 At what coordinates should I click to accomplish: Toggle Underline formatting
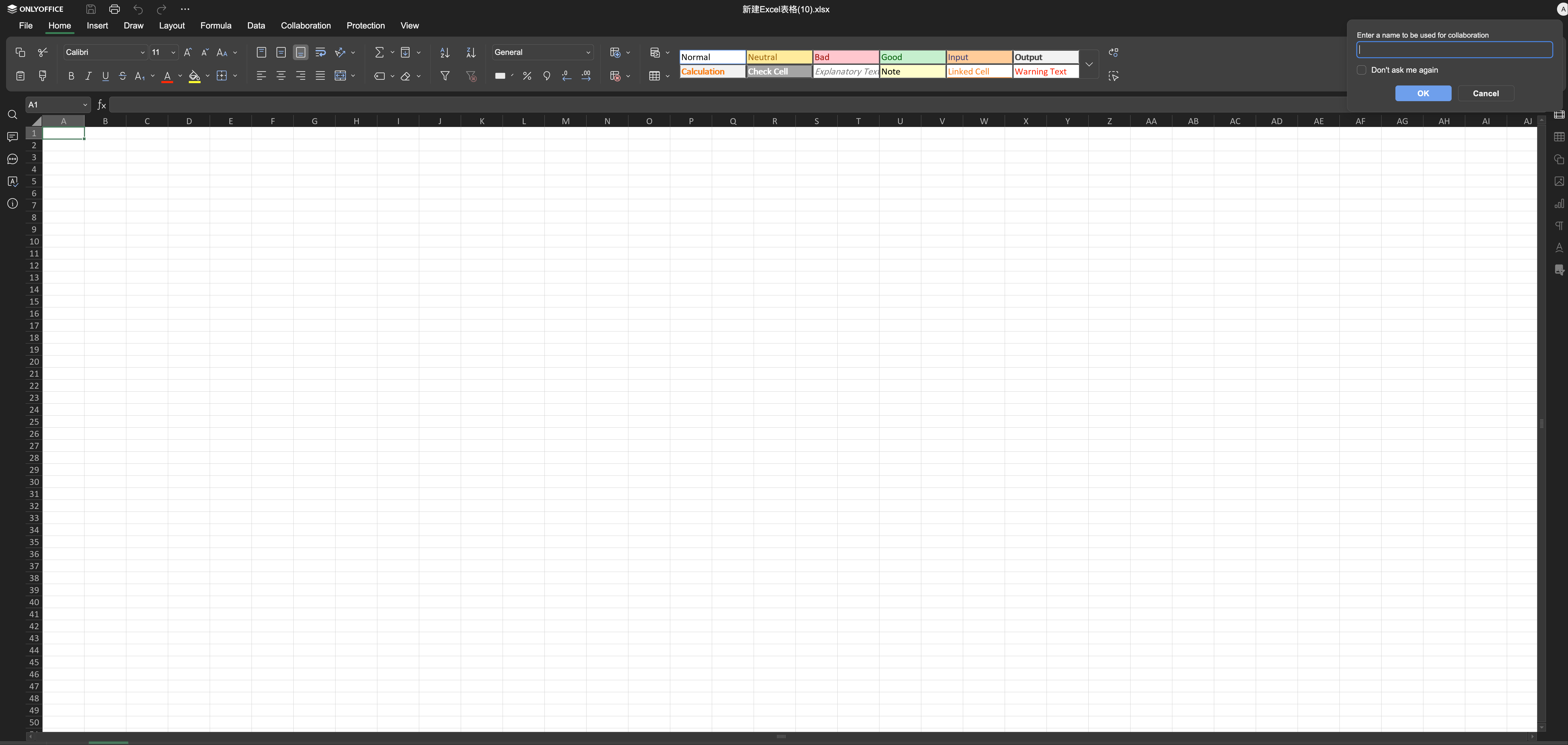click(105, 76)
